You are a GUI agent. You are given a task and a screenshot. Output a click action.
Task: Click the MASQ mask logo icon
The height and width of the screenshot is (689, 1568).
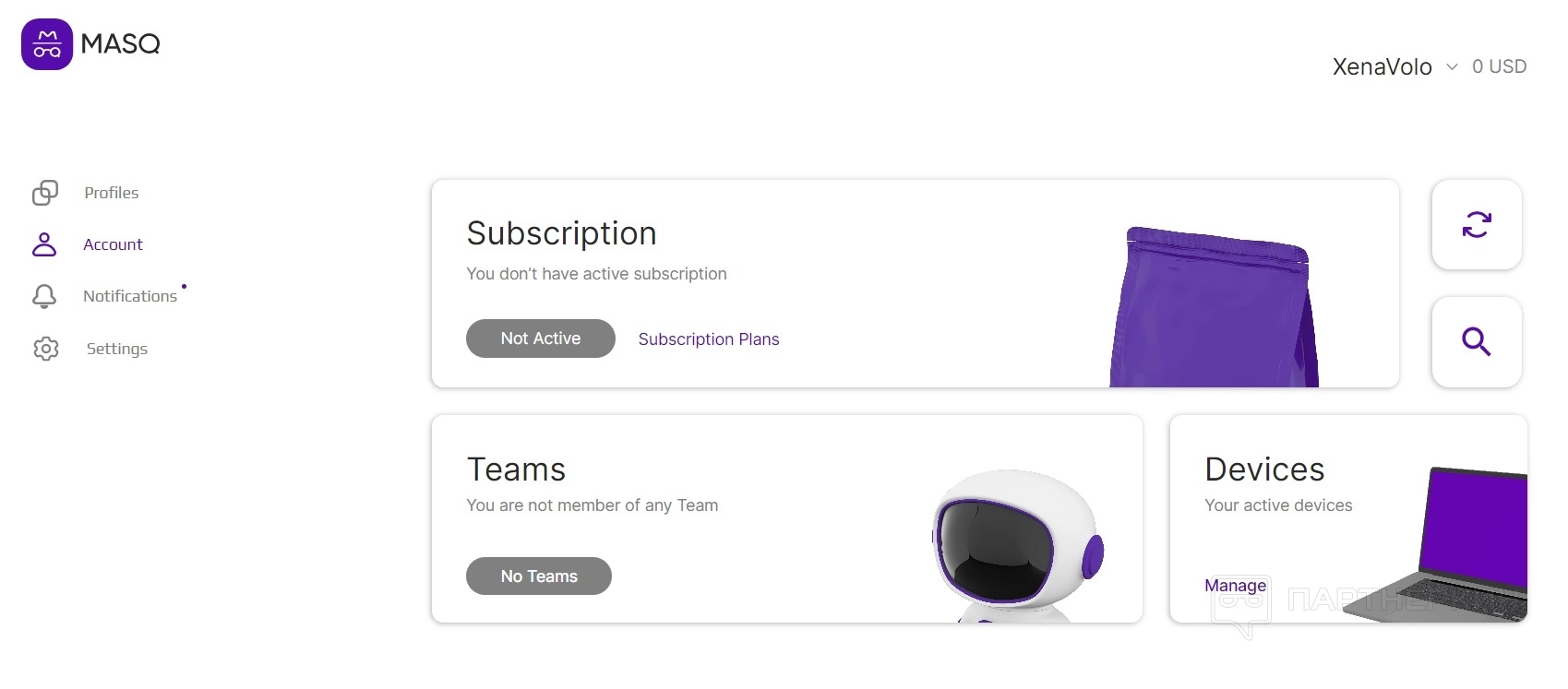click(x=47, y=44)
